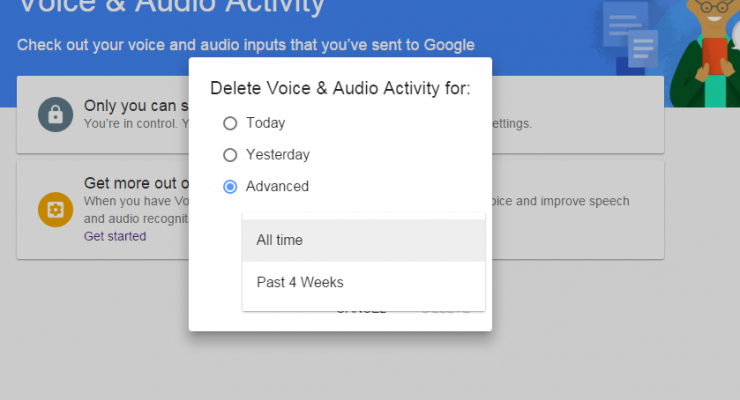The width and height of the screenshot is (740, 400).
Task: Click the "Only you can" card heading
Action: click(x=135, y=105)
